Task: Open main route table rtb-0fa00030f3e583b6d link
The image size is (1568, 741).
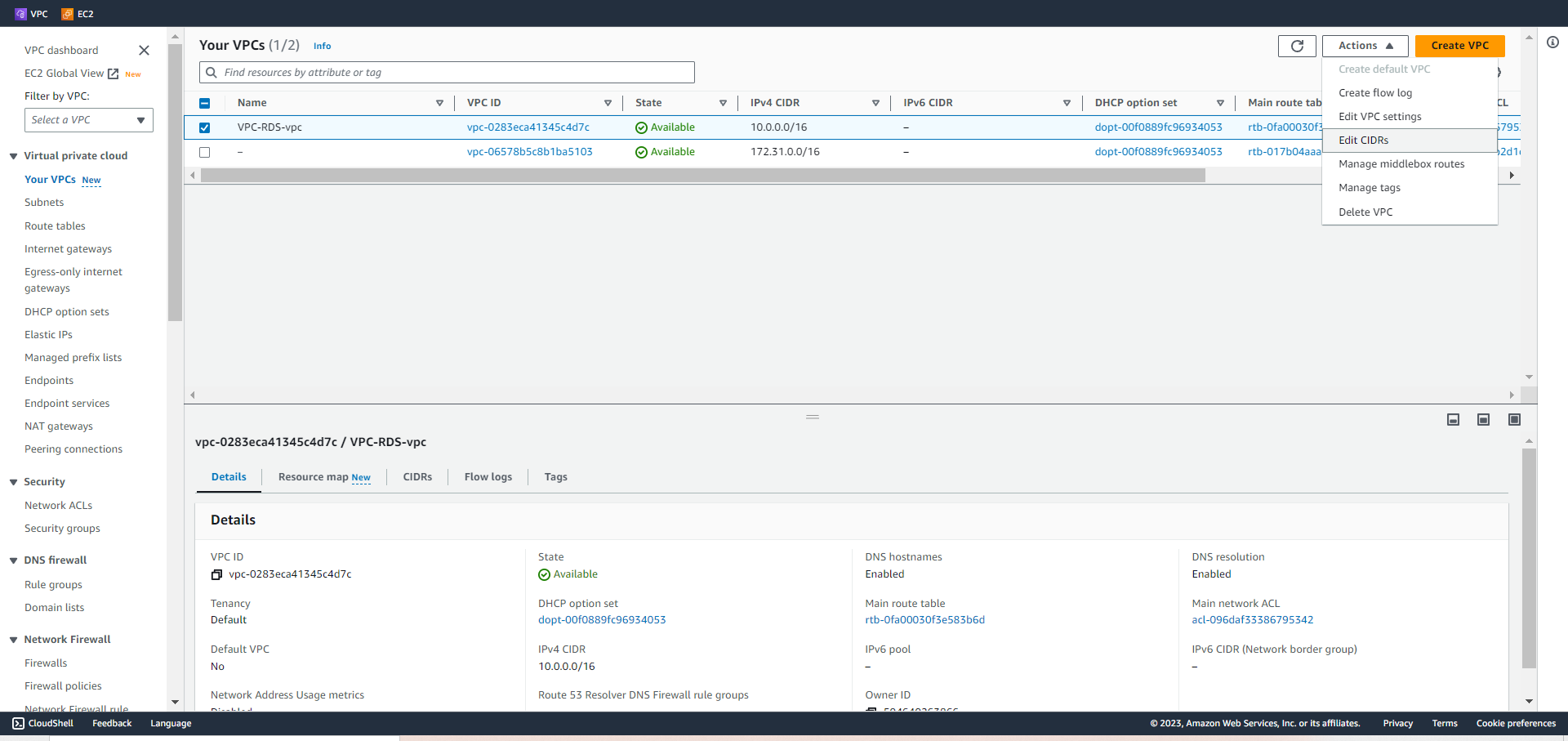Action: (x=924, y=620)
